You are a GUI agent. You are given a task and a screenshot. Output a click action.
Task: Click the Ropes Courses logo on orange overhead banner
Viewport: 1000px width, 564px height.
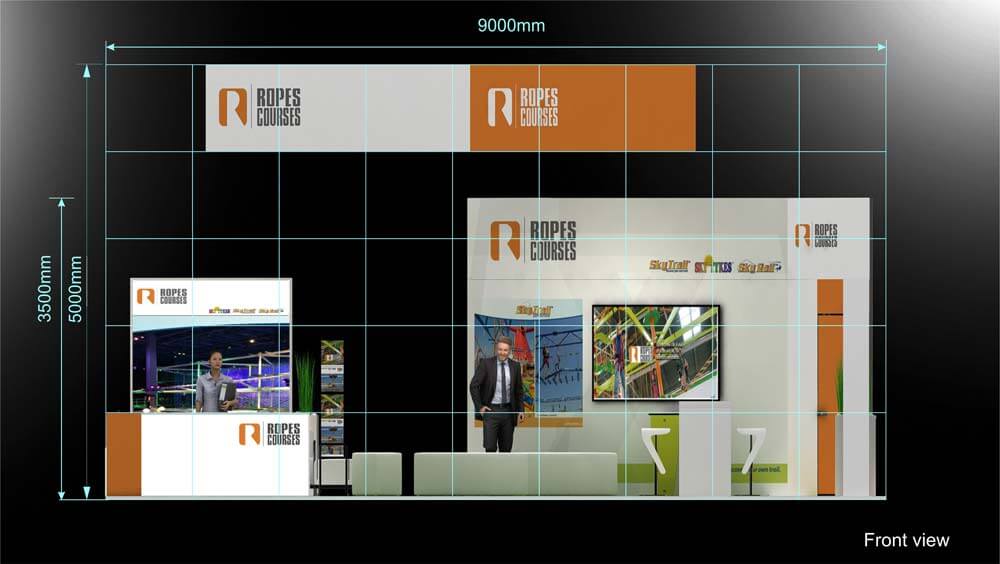coord(522,107)
